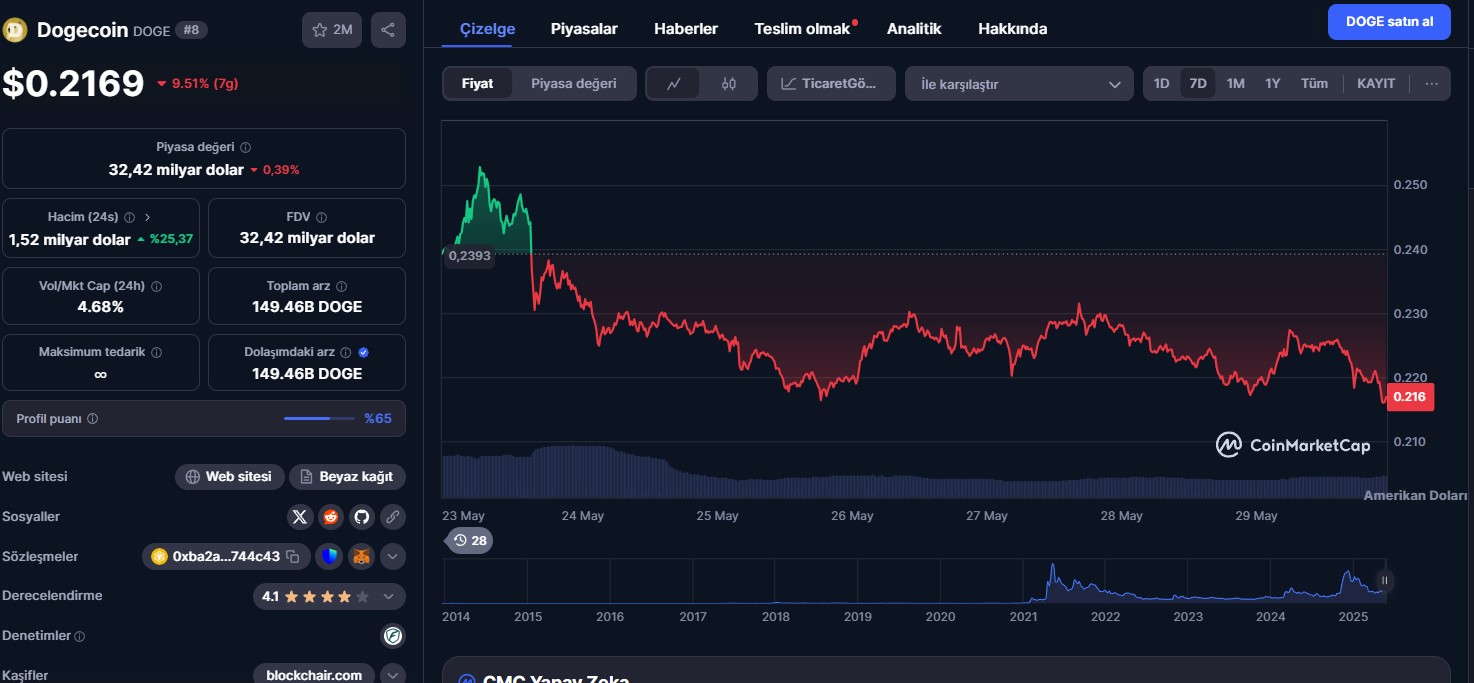
Task: Click the MetaMask fox icon
Action: tap(361, 556)
